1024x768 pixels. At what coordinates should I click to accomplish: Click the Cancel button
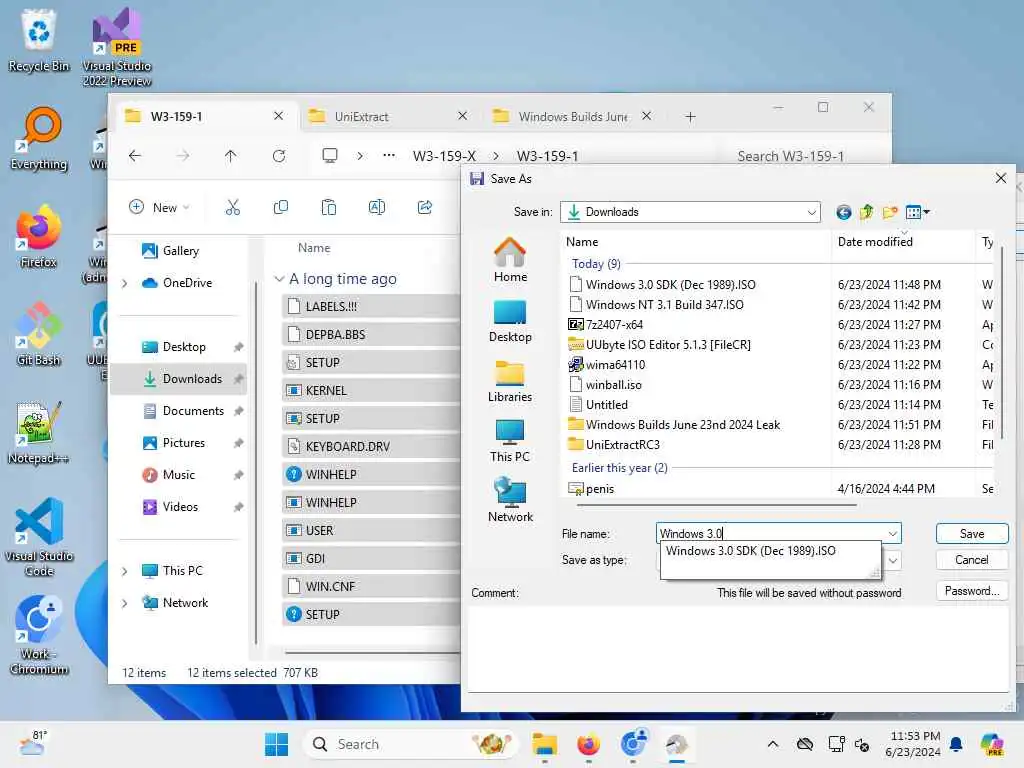972,560
